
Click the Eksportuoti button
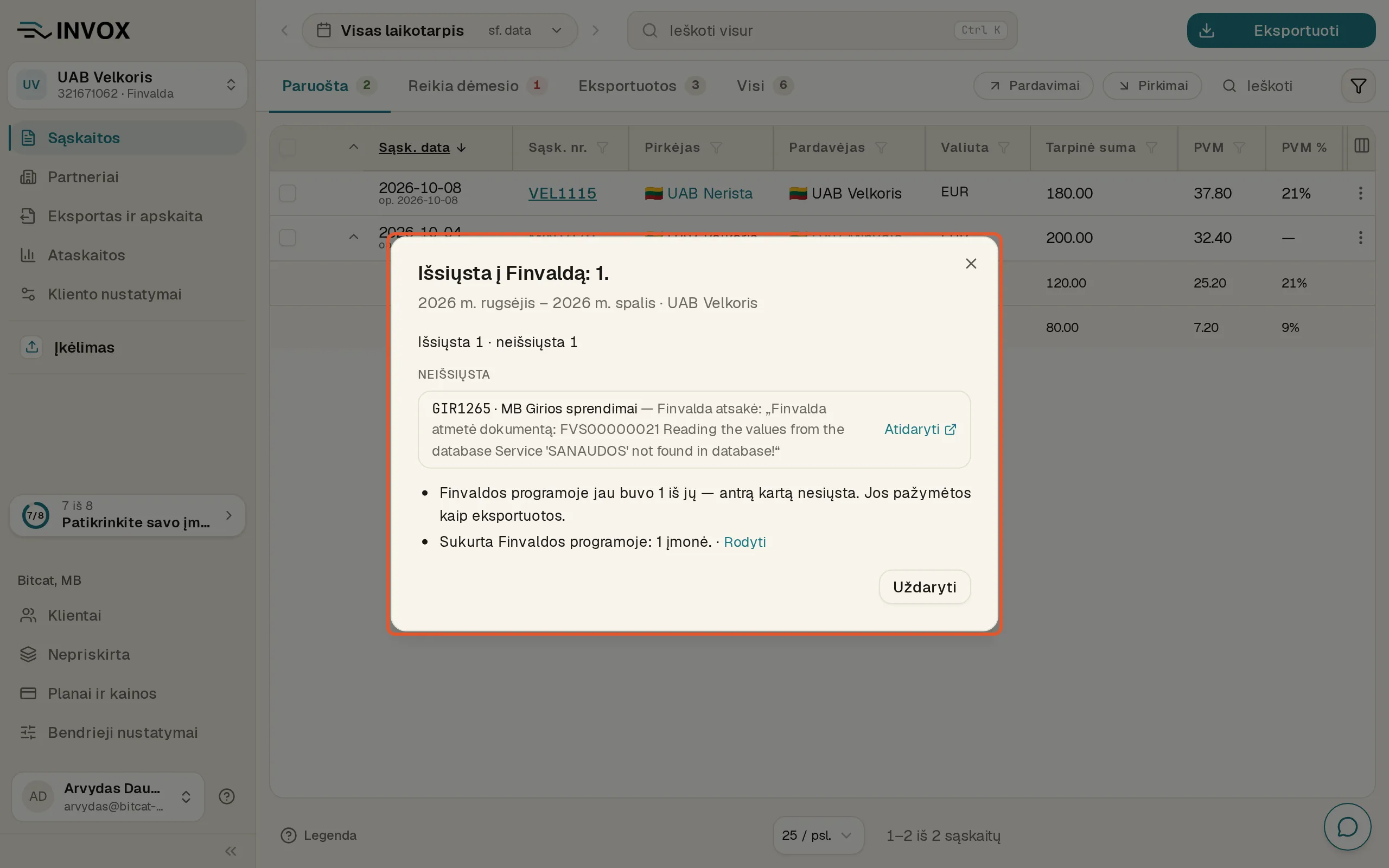(1280, 30)
